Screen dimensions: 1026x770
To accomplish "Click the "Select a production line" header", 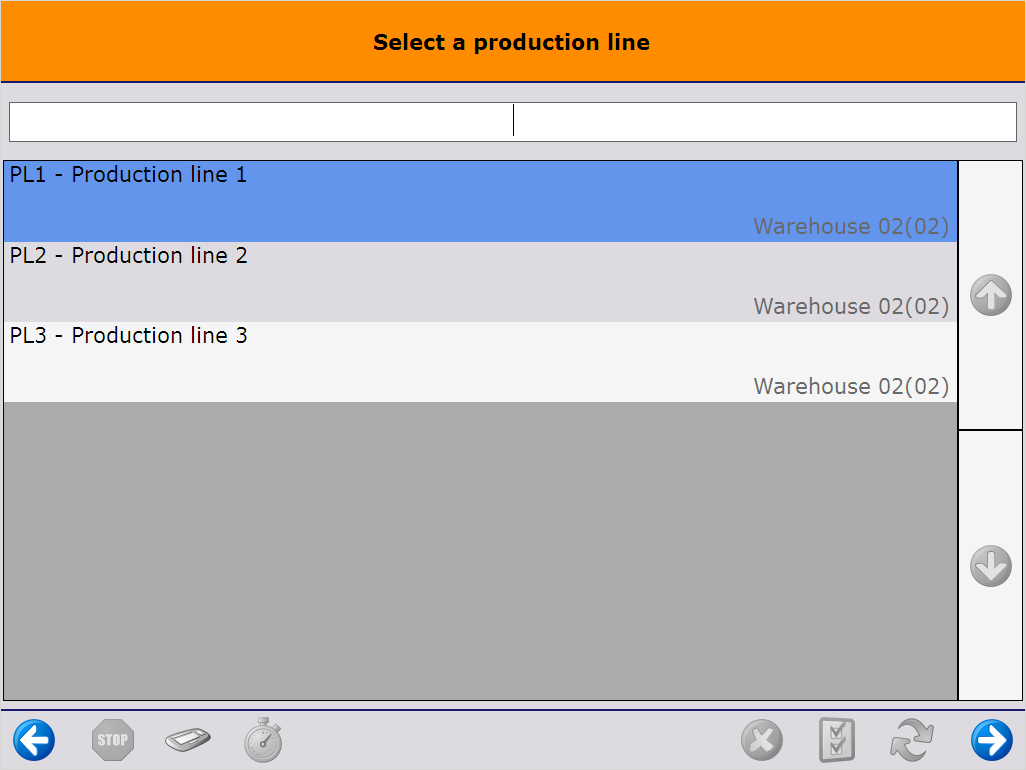I will (x=511, y=42).
